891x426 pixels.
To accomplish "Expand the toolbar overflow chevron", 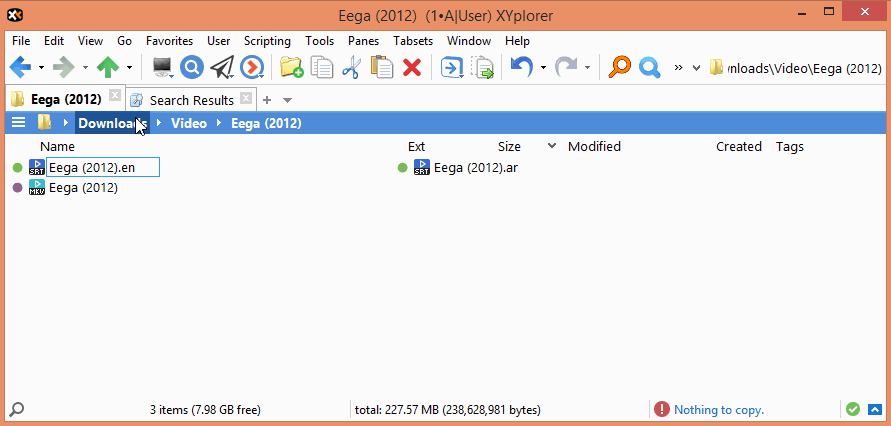I will (x=679, y=67).
